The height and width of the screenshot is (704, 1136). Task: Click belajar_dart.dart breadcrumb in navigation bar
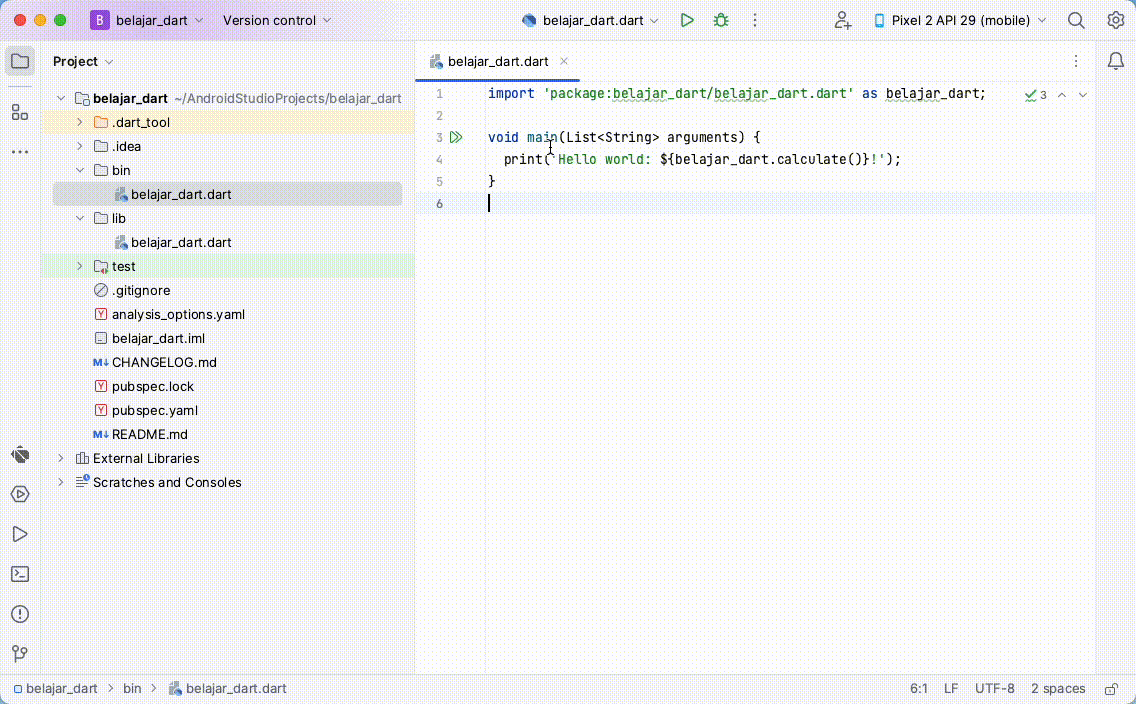pos(227,689)
